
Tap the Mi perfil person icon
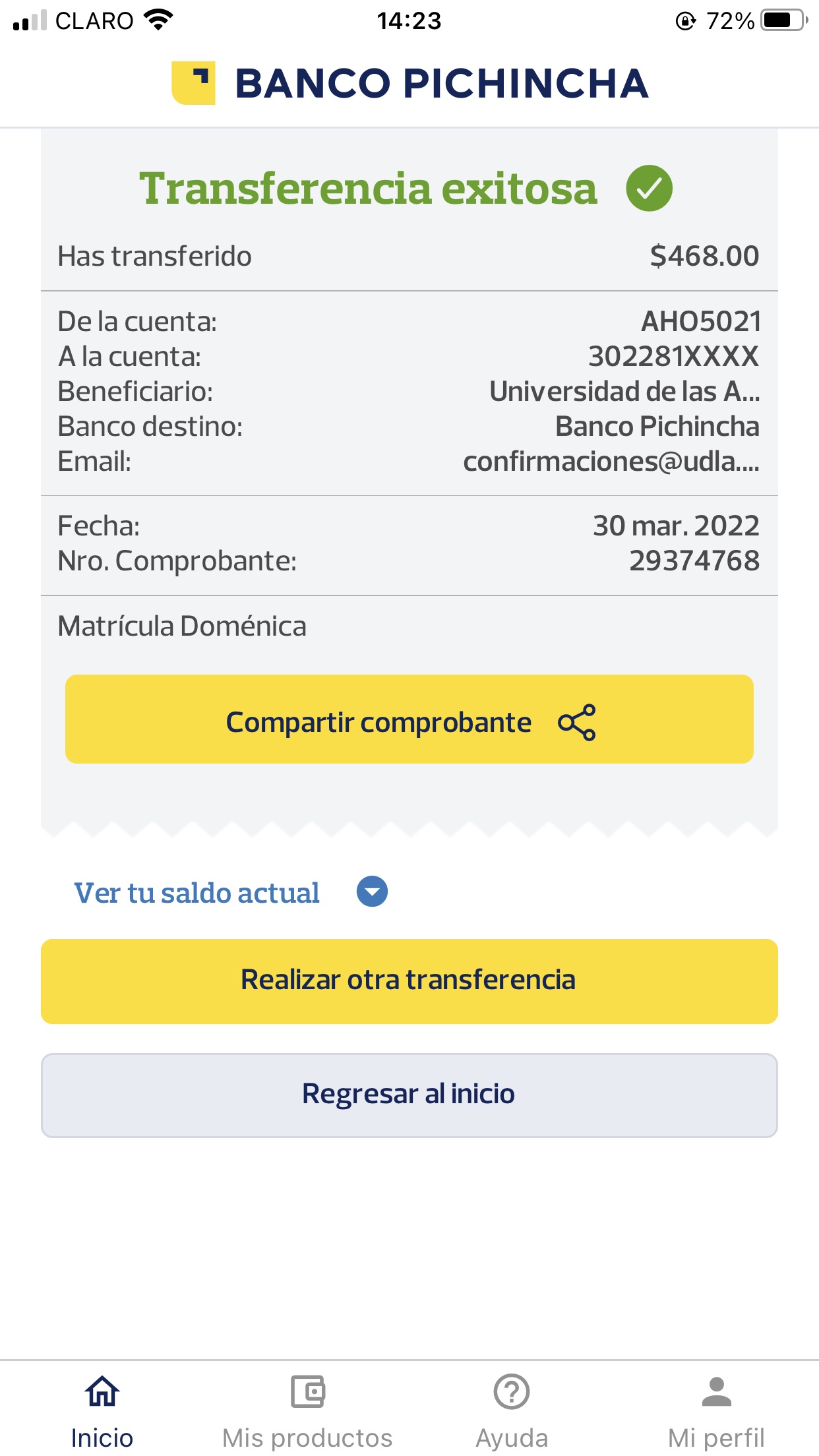(x=717, y=1391)
